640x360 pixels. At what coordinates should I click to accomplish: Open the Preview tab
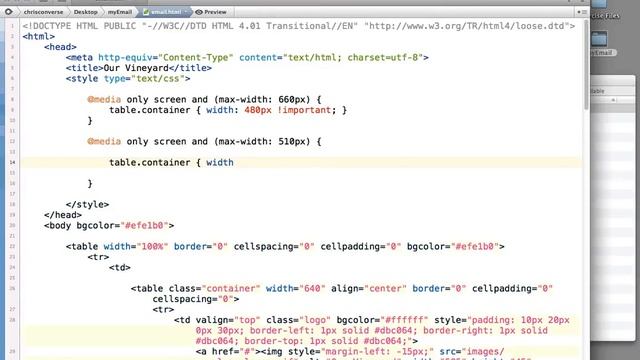tap(211, 12)
